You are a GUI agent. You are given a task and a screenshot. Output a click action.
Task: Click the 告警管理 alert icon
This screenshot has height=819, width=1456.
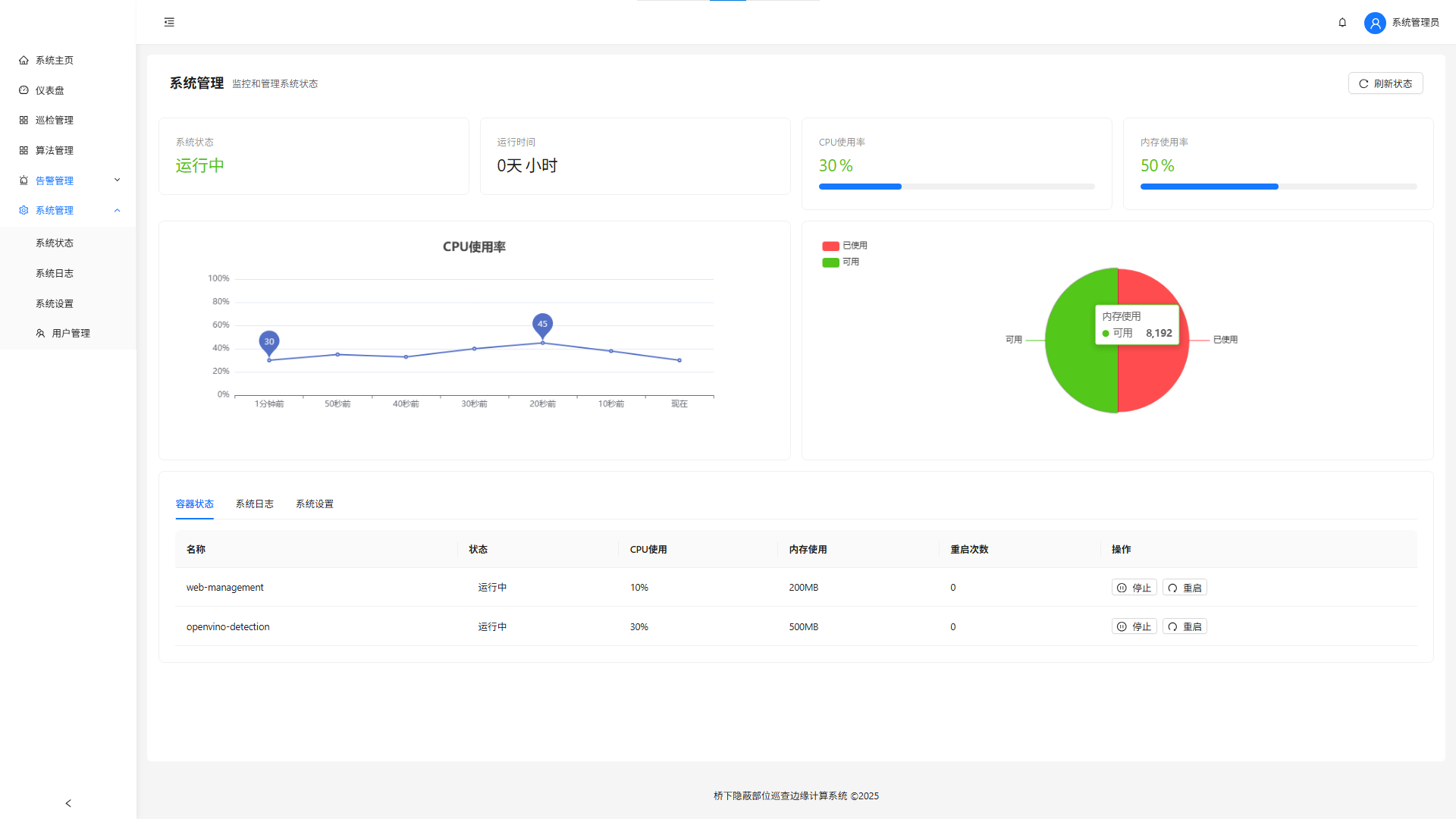(24, 180)
